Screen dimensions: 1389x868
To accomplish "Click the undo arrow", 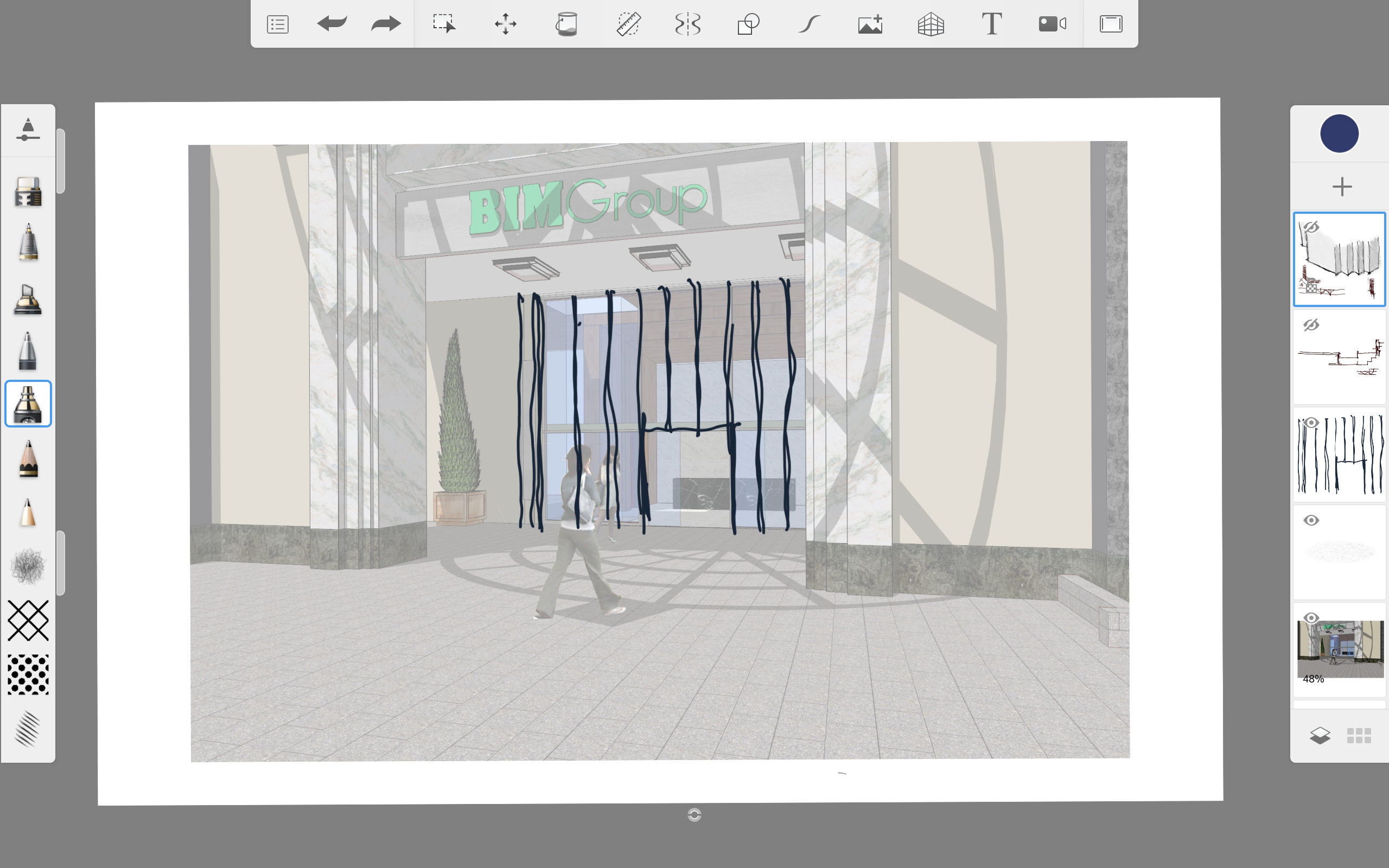I will 332,24.
